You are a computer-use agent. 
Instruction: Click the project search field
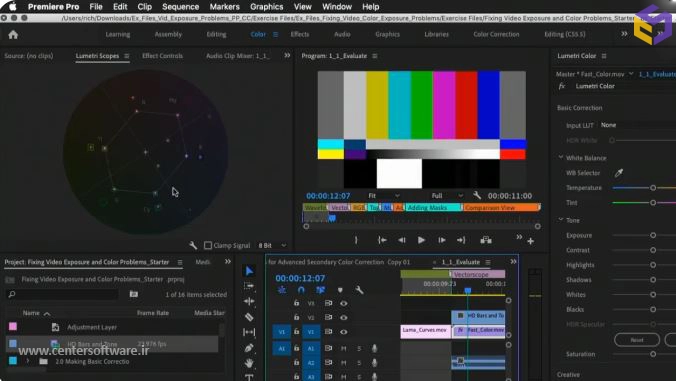click(63, 294)
